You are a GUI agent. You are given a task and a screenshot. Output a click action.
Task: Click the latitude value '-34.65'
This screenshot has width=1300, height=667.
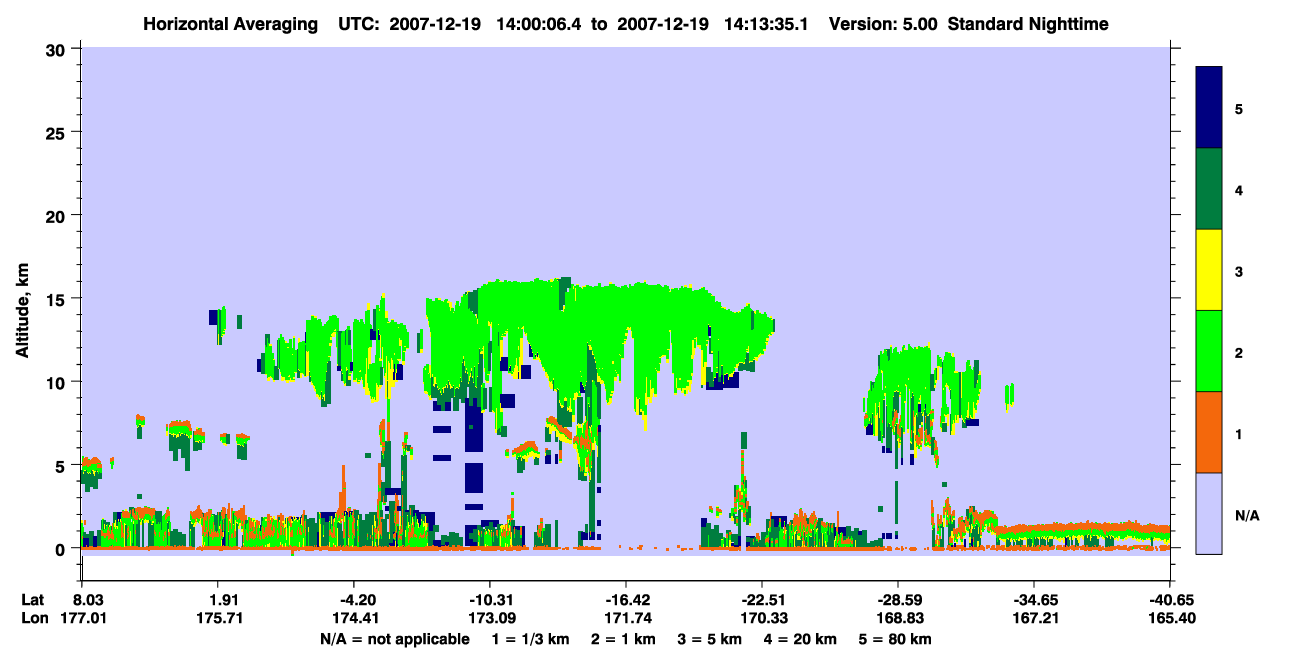click(x=1034, y=599)
